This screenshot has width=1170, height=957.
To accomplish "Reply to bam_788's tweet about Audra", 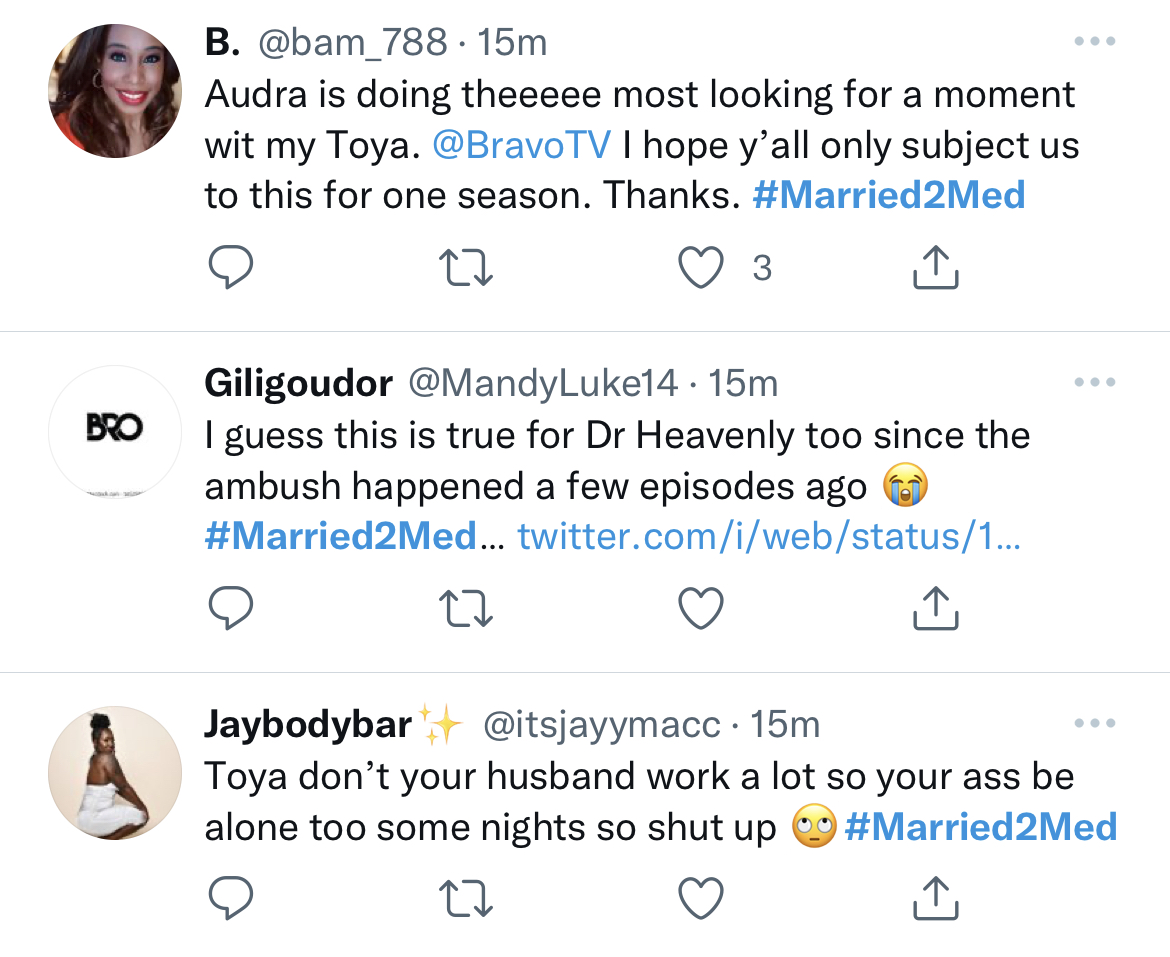I will (x=231, y=266).
